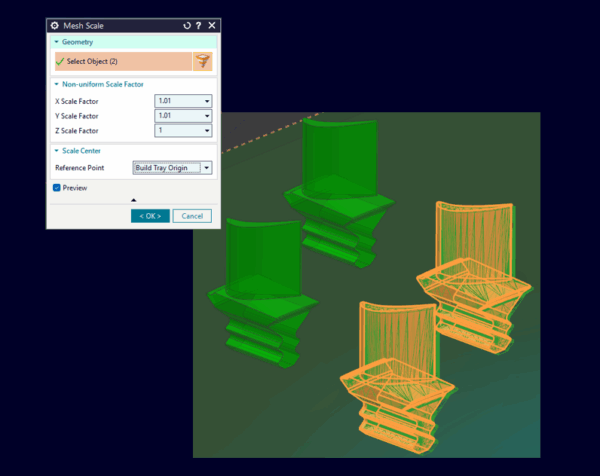600x476 pixels.
Task: Open the X Scale Factor dropdown arrow
Action: click(x=207, y=101)
